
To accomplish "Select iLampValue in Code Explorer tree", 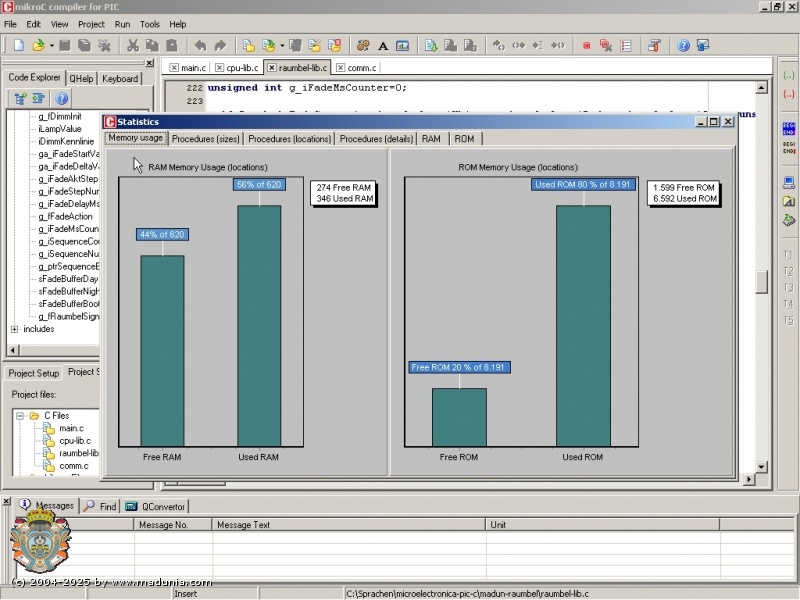I will (60, 129).
